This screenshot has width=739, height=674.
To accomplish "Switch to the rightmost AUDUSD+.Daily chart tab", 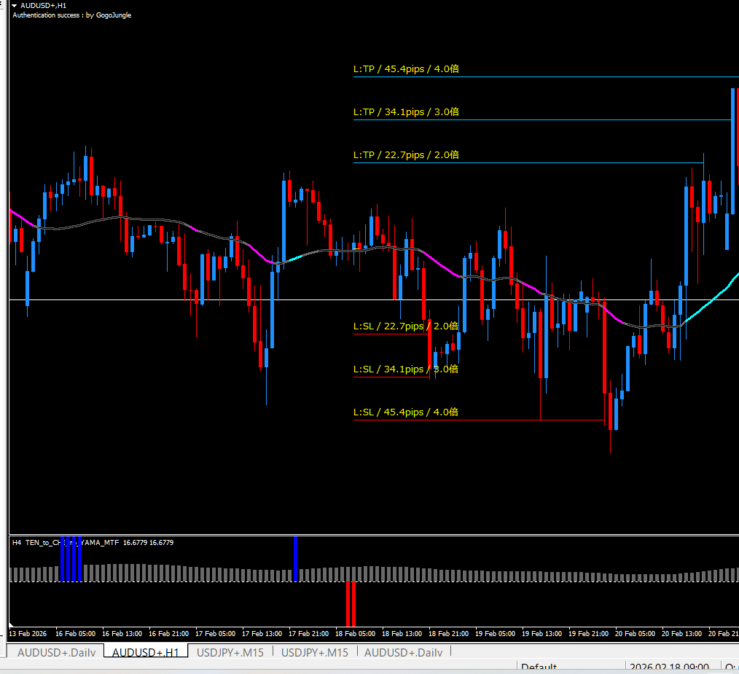I will 402,653.
